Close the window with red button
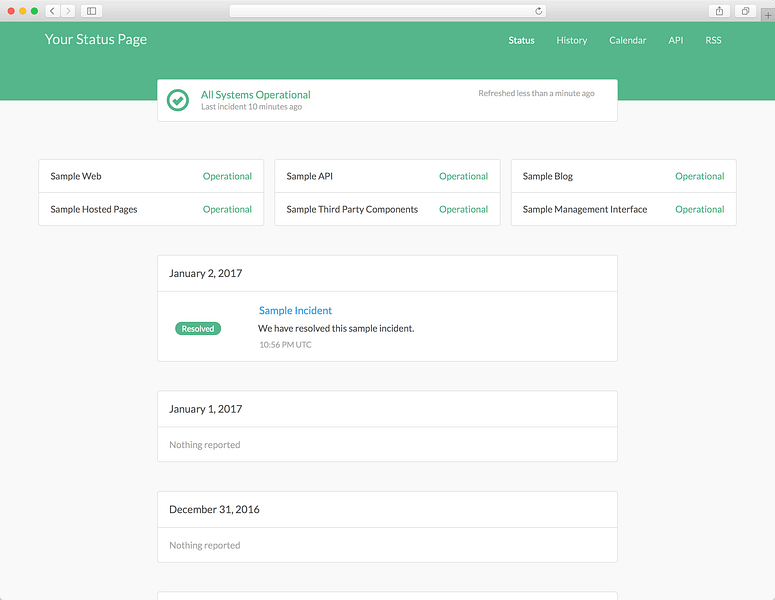The height and width of the screenshot is (600, 775). pos(11,11)
